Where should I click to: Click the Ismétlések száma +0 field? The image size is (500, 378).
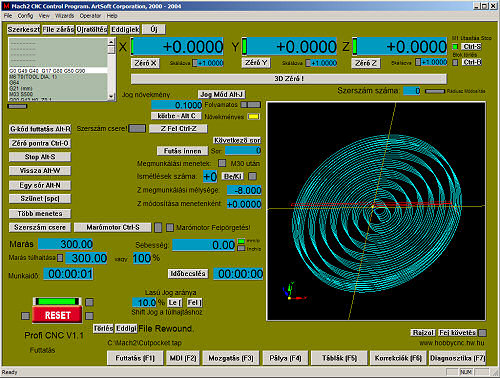click(x=210, y=176)
